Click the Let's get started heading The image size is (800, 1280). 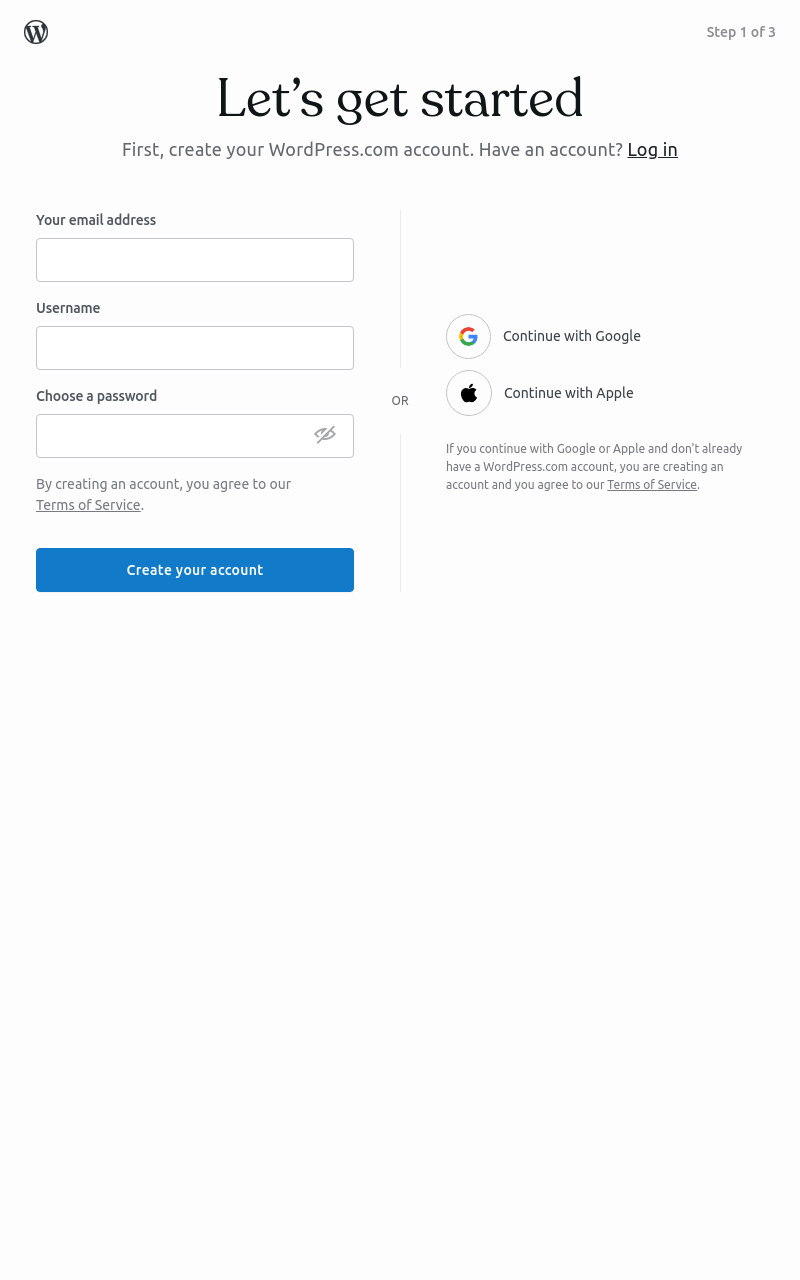coord(400,100)
